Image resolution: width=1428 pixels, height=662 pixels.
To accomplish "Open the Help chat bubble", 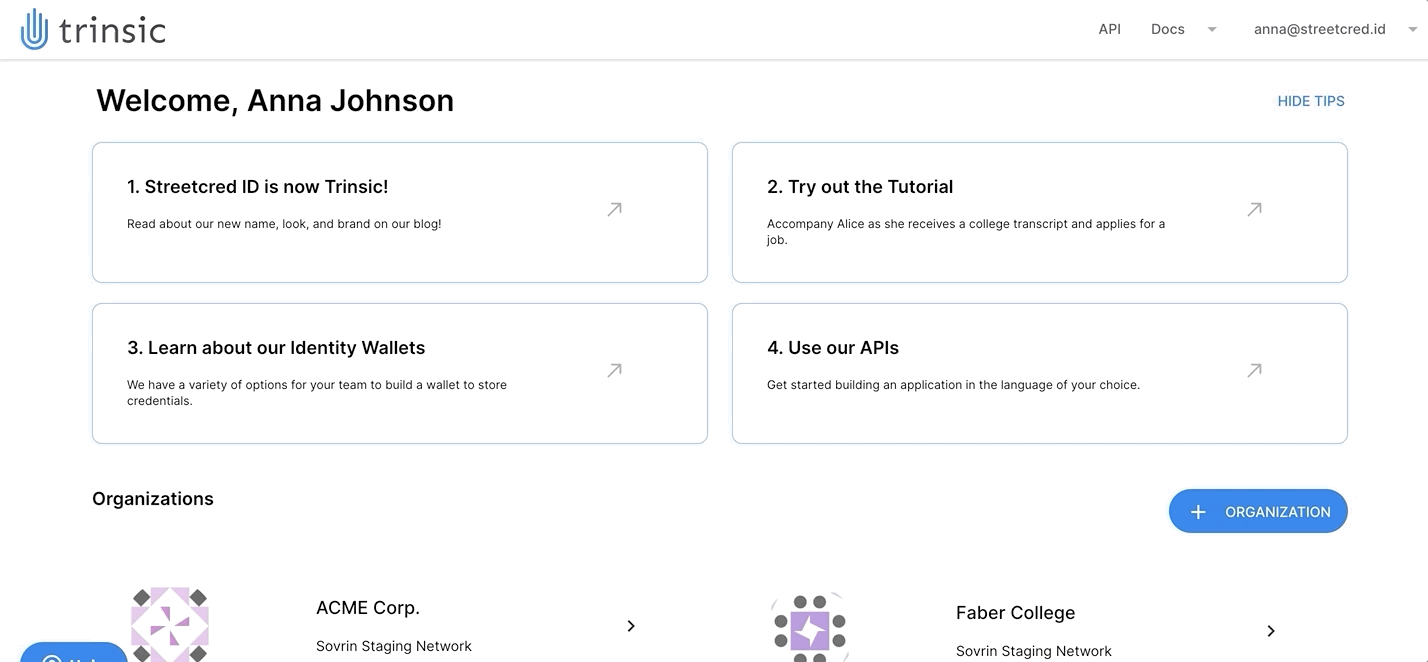I will click(x=74, y=652).
